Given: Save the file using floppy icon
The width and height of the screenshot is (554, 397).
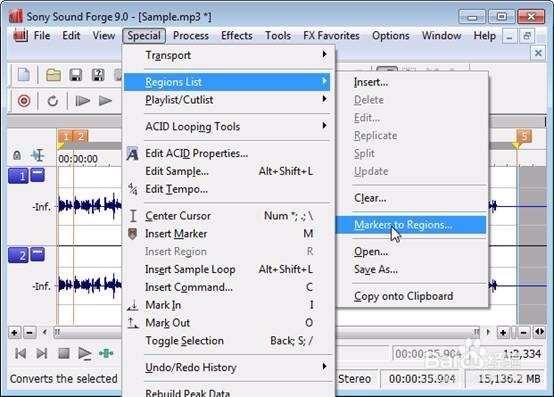Looking at the screenshot, I should coord(76,75).
